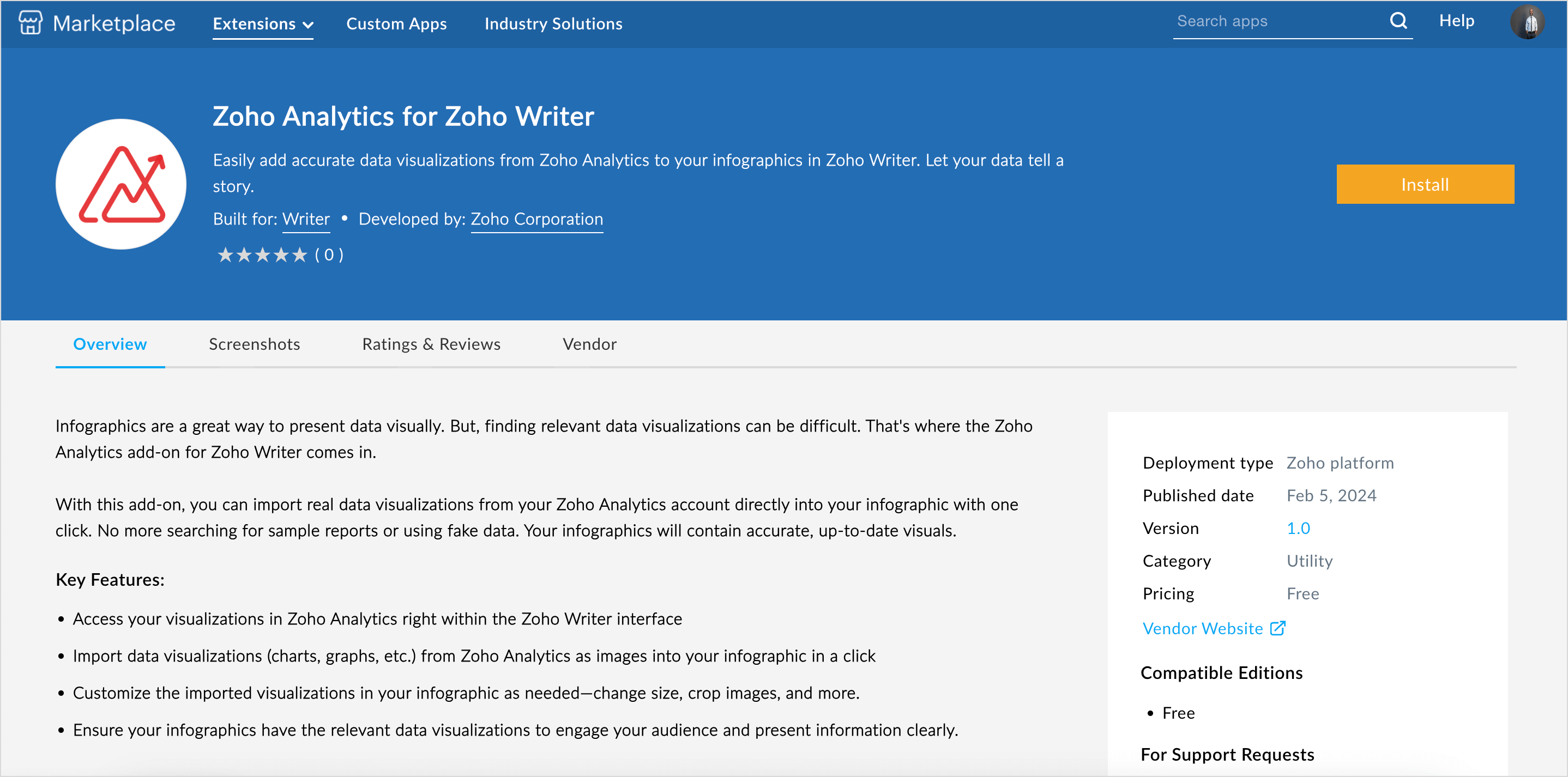Click the orange Install button
1568x777 pixels.
(1425, 184)
